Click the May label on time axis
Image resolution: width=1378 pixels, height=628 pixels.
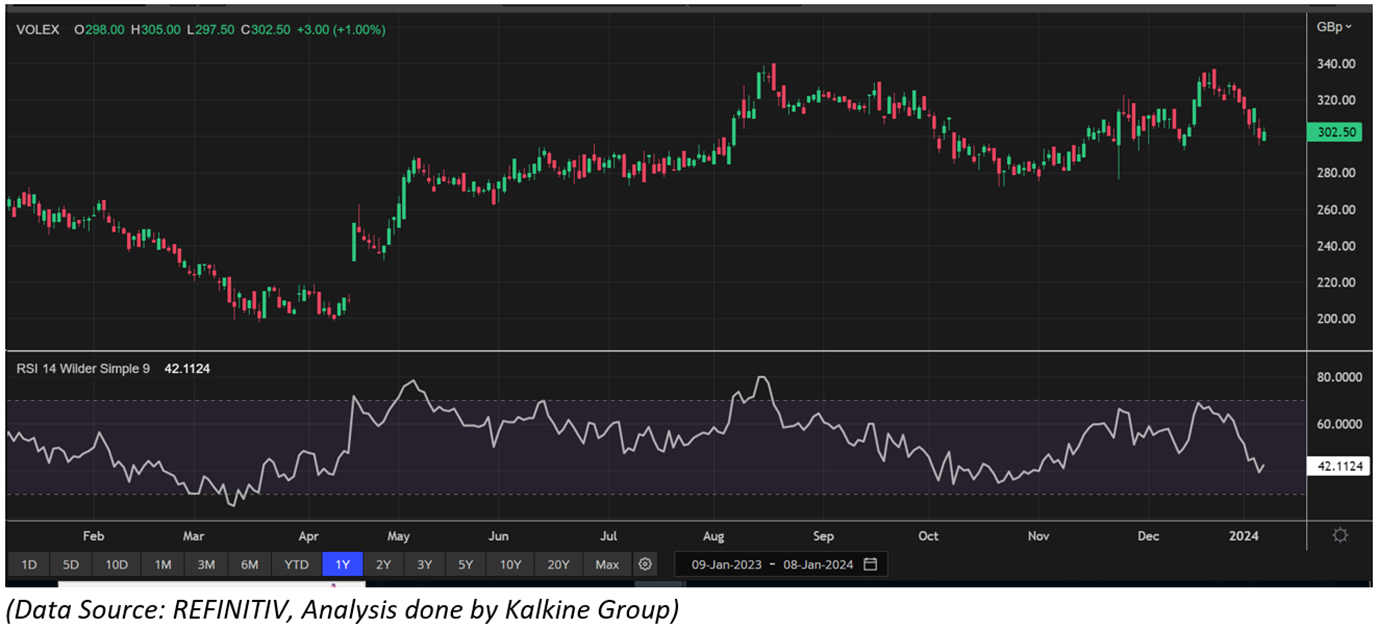397,535
